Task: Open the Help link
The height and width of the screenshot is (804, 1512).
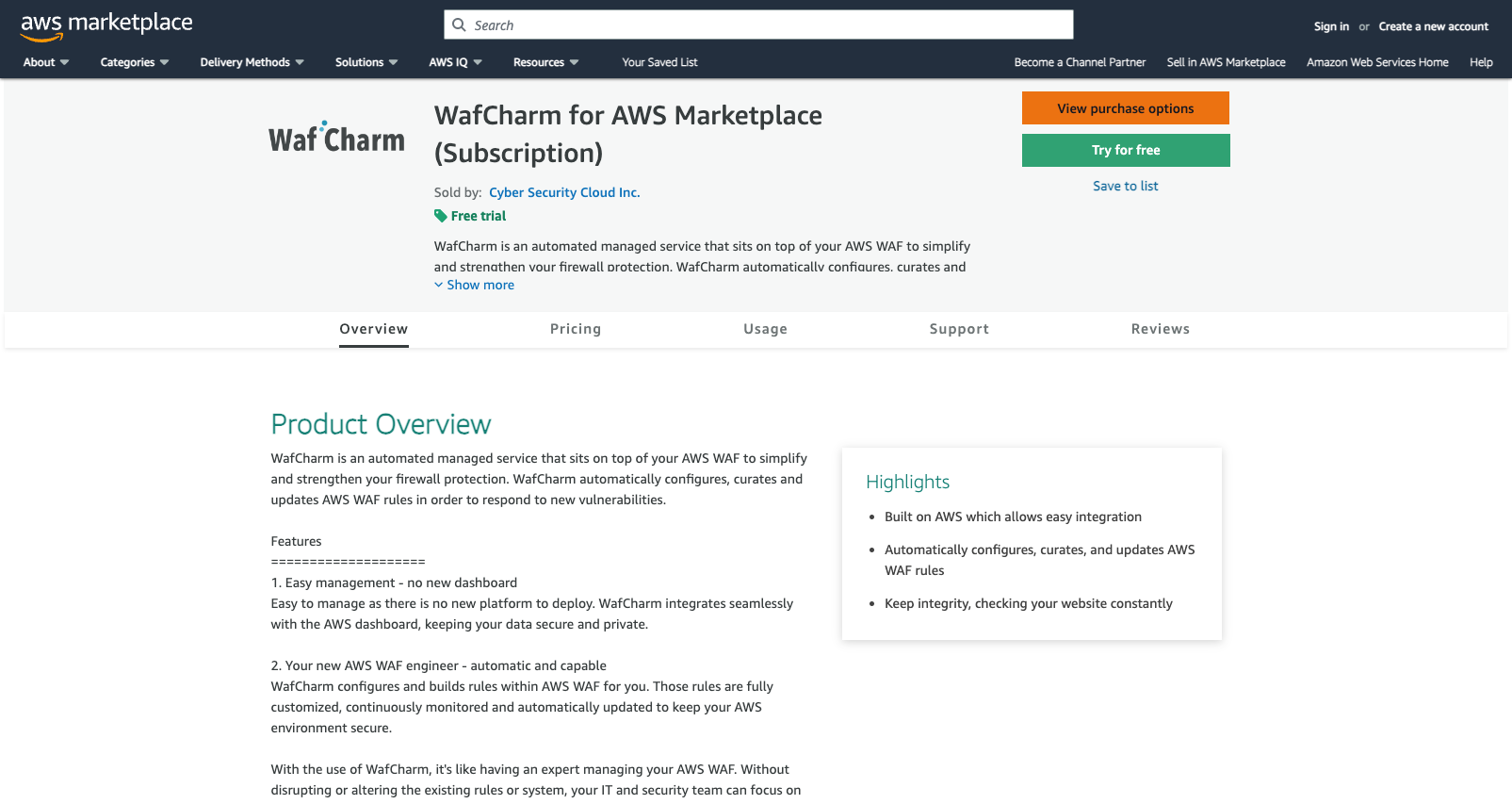Action: pyautogui.click(x=1481, y=62)
